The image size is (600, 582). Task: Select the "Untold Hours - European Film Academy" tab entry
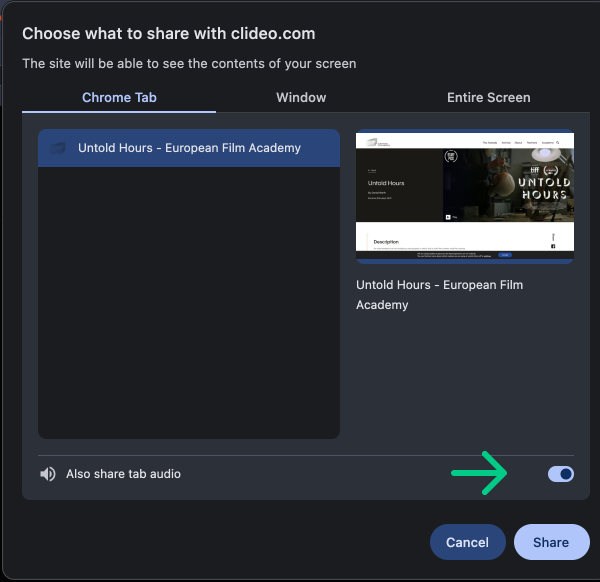point(189,148)
